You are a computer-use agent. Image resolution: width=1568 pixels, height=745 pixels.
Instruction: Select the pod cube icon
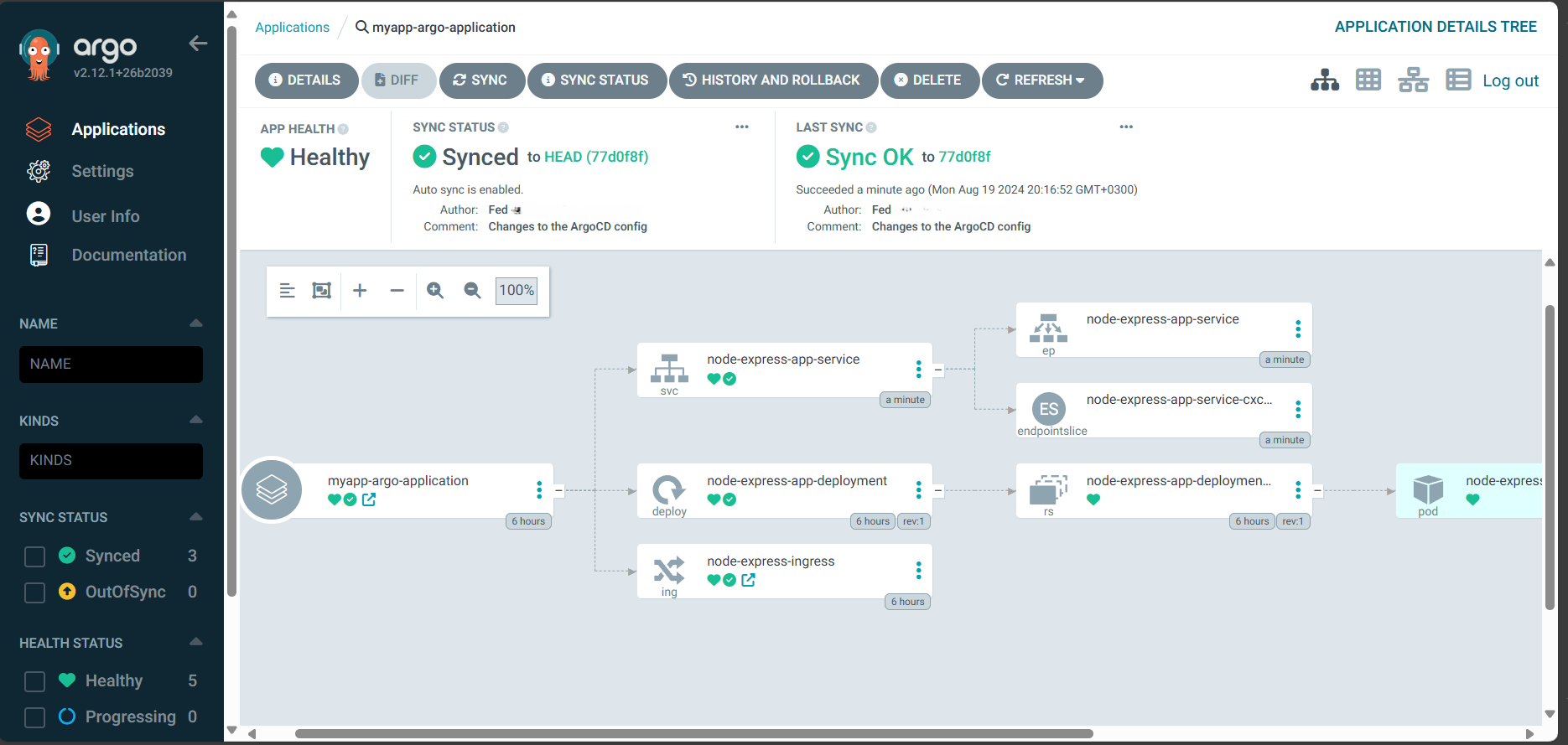(1428, 489)
